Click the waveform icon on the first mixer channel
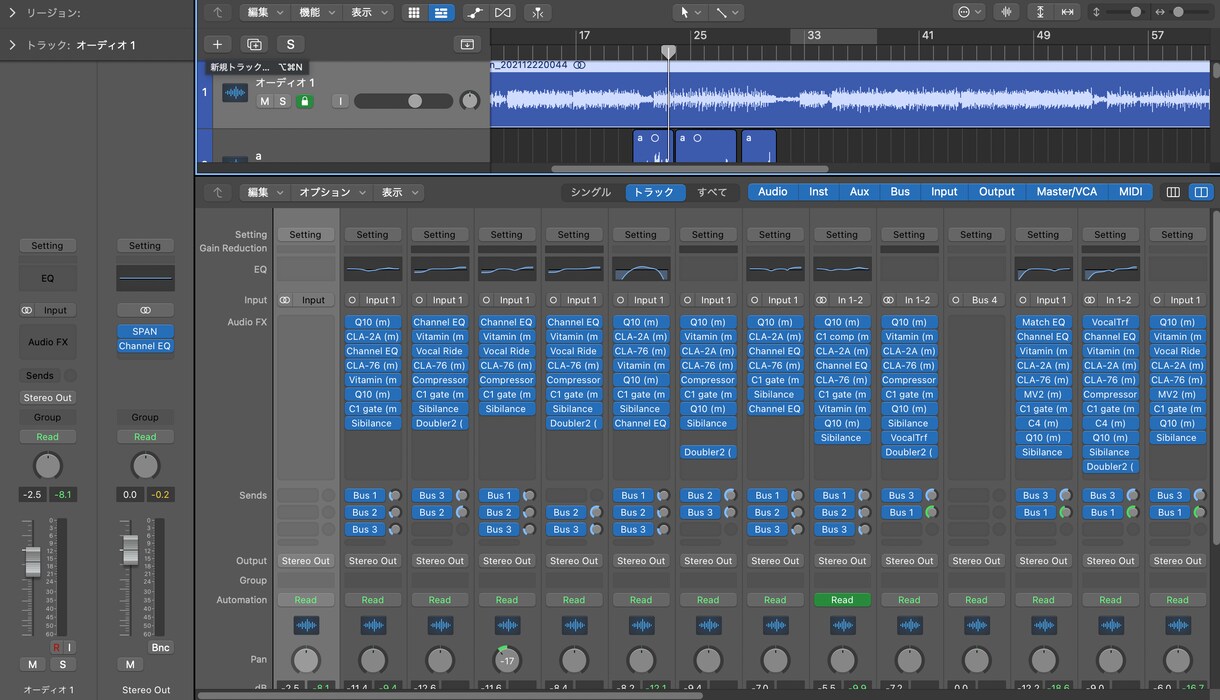Viewport: 1220px width, 700px height. pyautogui.click(x=306, y=625)
